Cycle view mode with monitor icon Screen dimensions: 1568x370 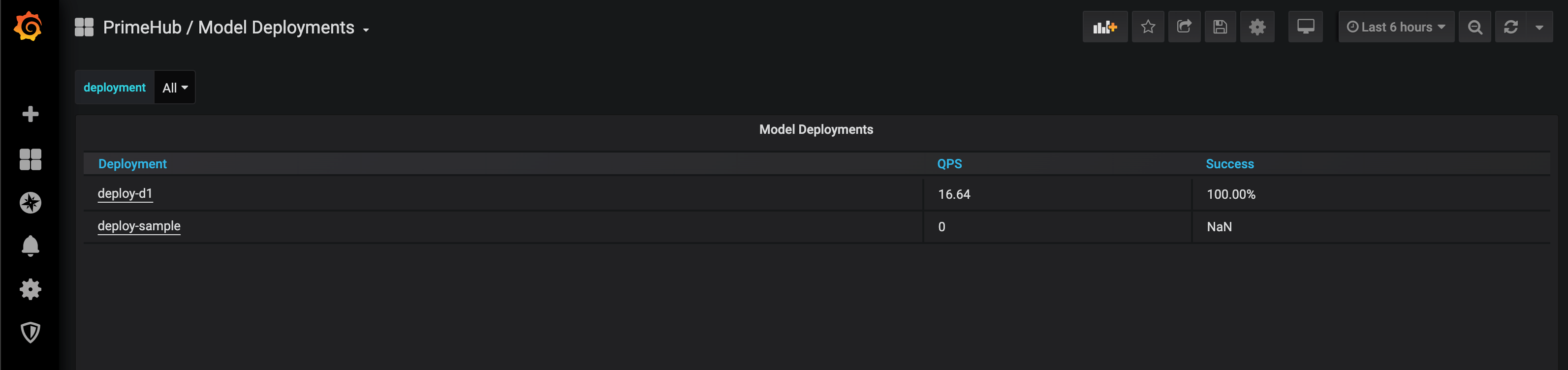(x=1305, y=27)
